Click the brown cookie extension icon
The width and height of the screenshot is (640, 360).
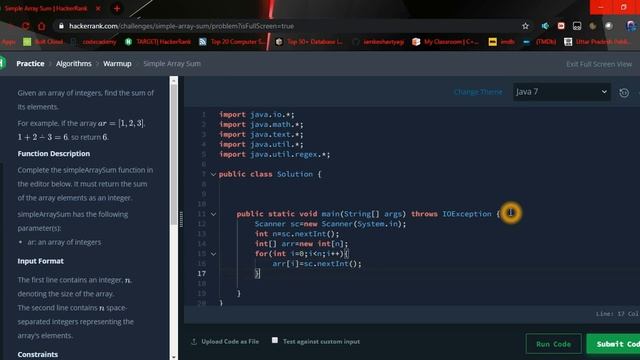click(x=593, y=26)
